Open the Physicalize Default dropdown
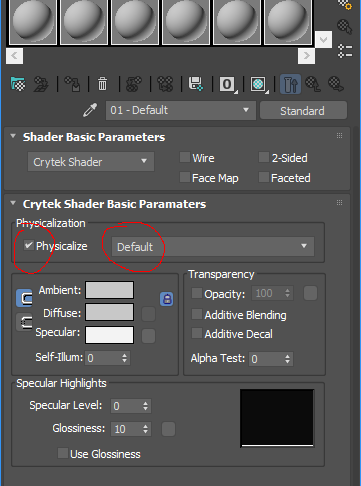This screenshot has height=486, width=361. (213, 247)
